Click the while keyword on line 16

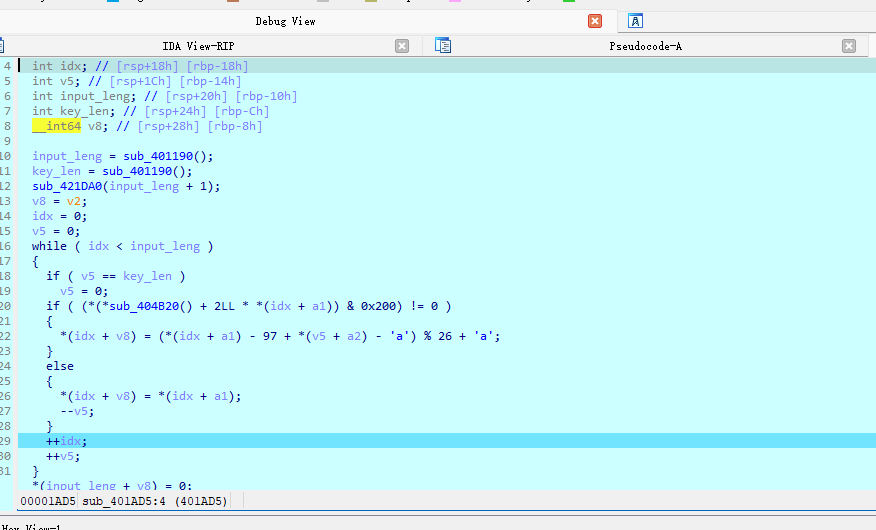[x=49, y=246]
